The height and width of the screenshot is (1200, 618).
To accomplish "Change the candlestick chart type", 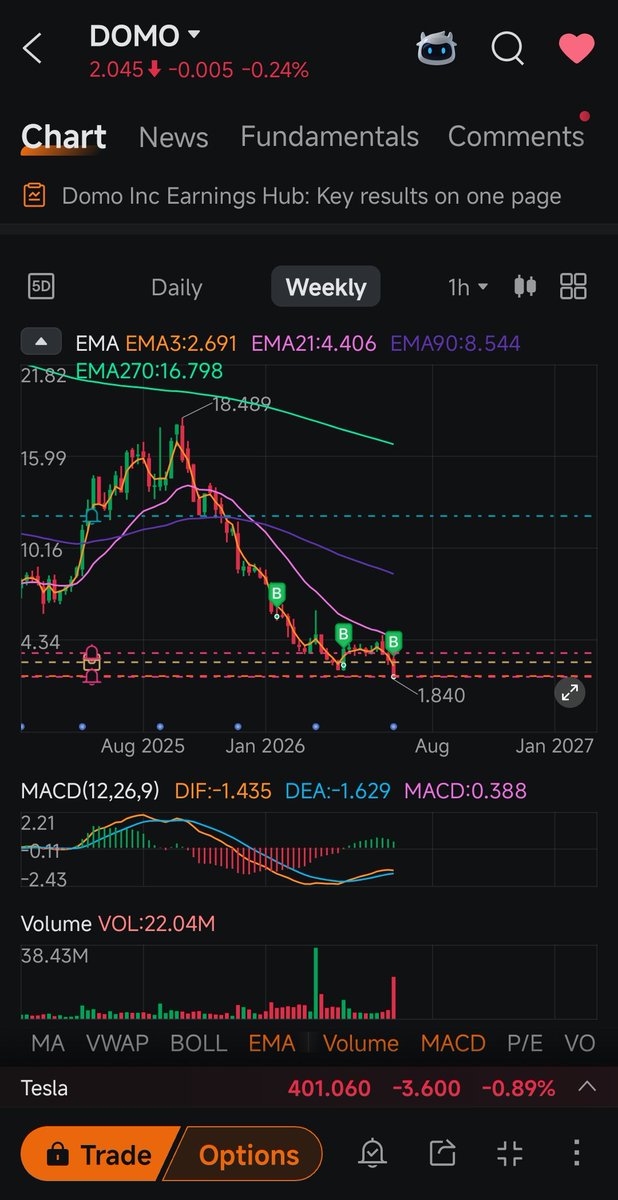I will pos(524,287).
